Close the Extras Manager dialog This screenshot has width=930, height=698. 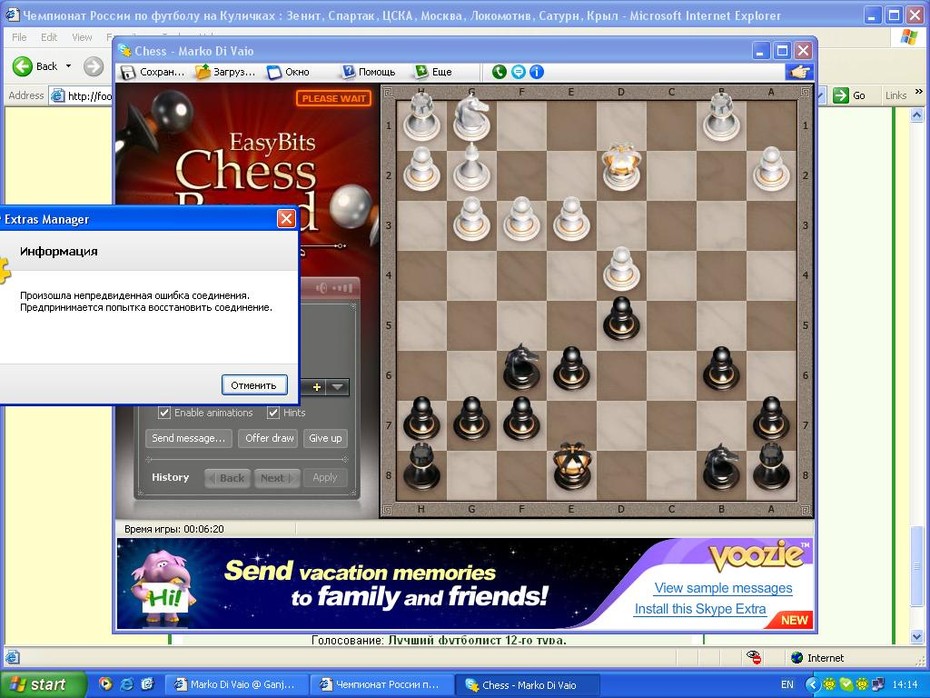(286, 219)
